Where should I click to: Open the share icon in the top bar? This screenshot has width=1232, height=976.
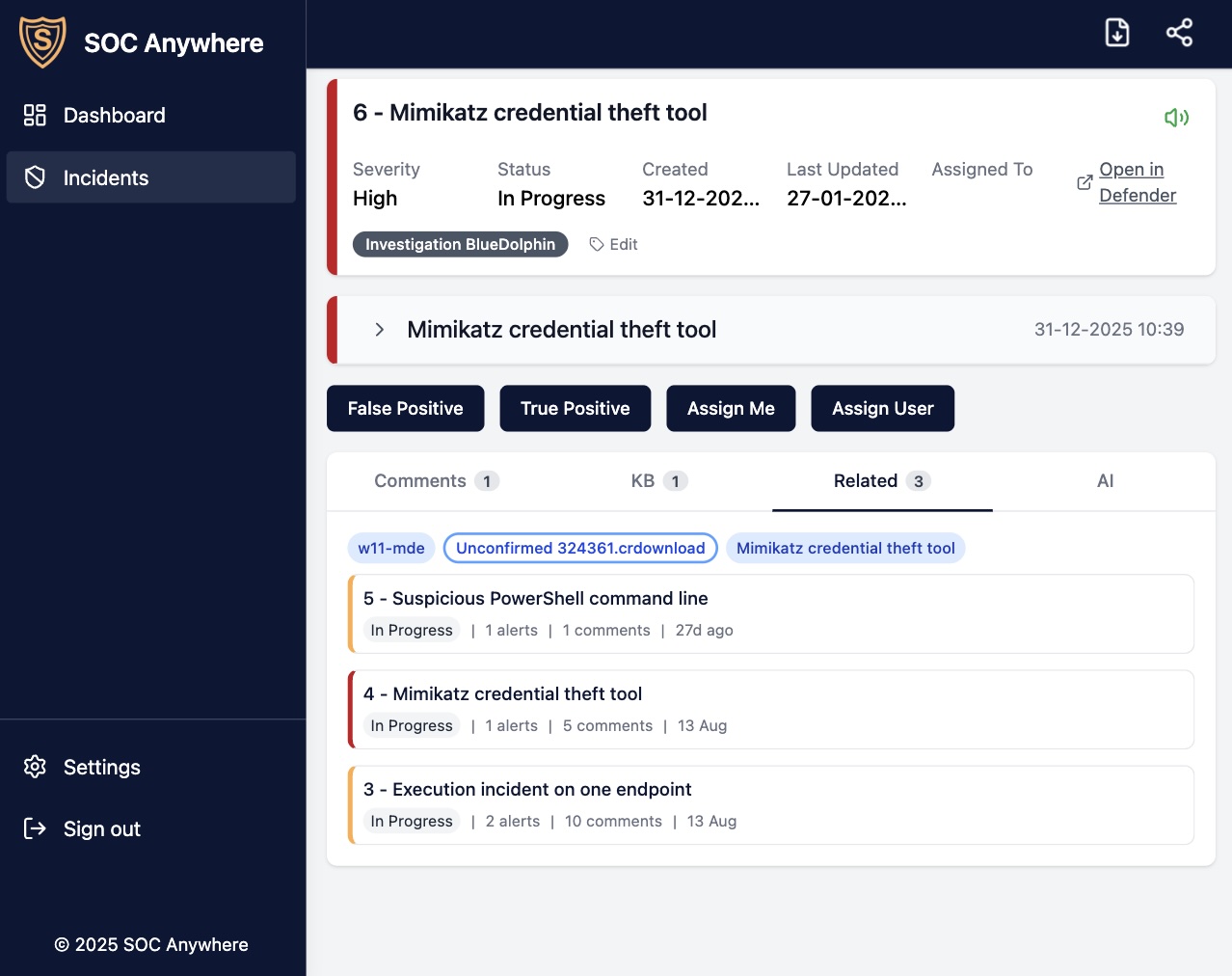pos(1179,32)
